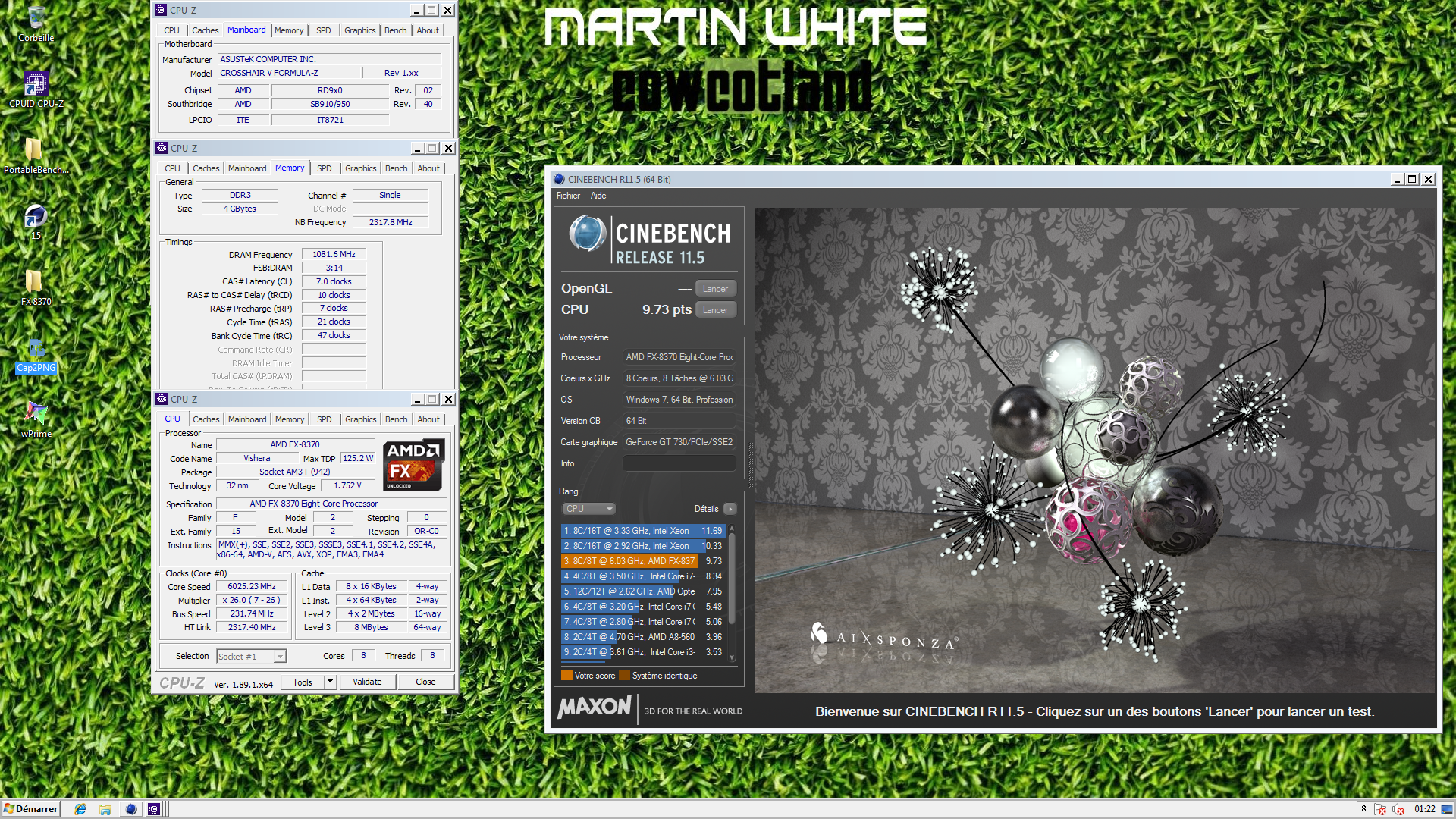The image size is (1456, 819).
Task: Click the Info field in Cinebench
Action: point(679,463)
